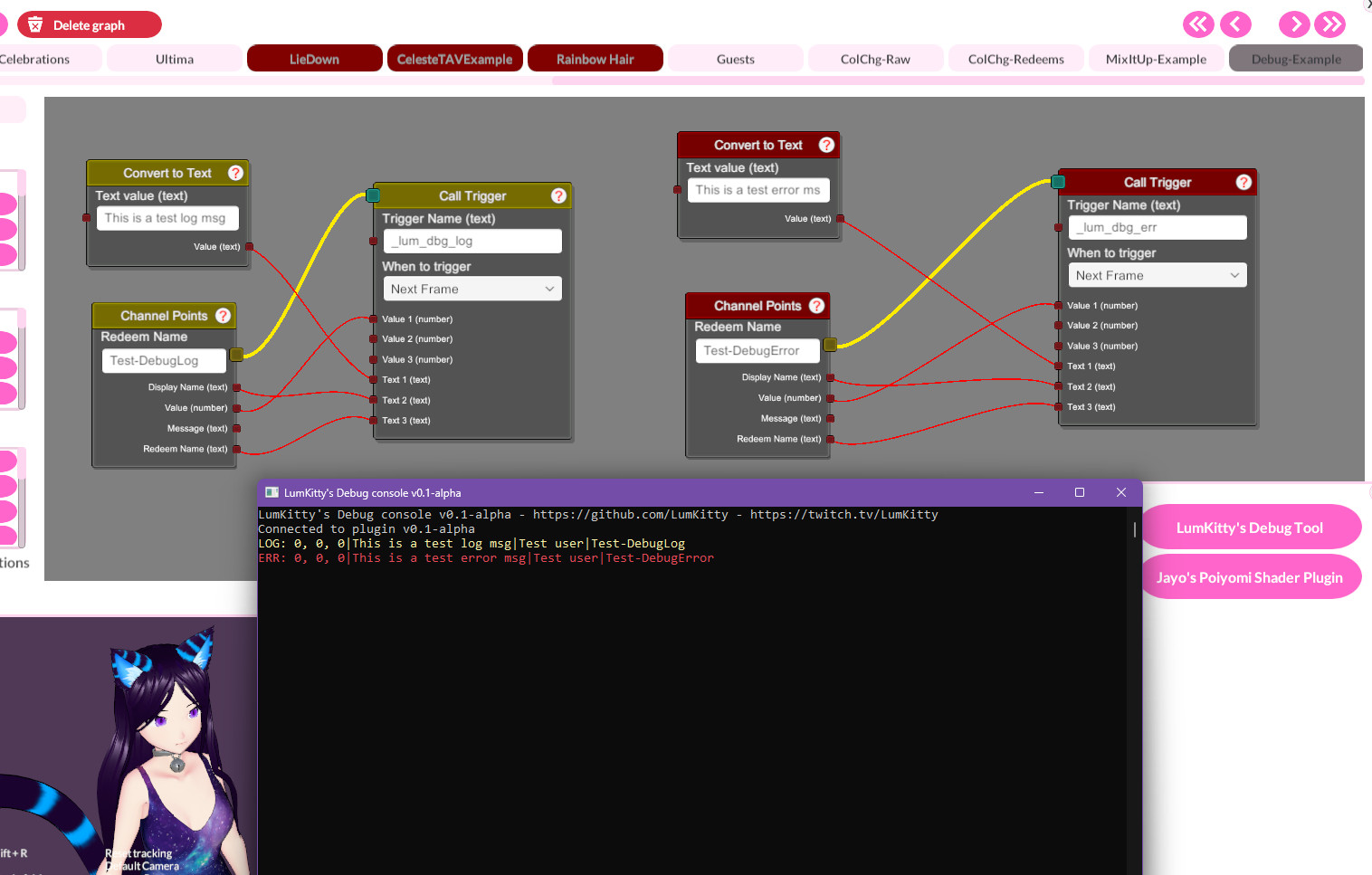This screenshot has width=1372, height=875.
Task: Jump to last graph page double-right arrow
Action: tap(1331, 24)
